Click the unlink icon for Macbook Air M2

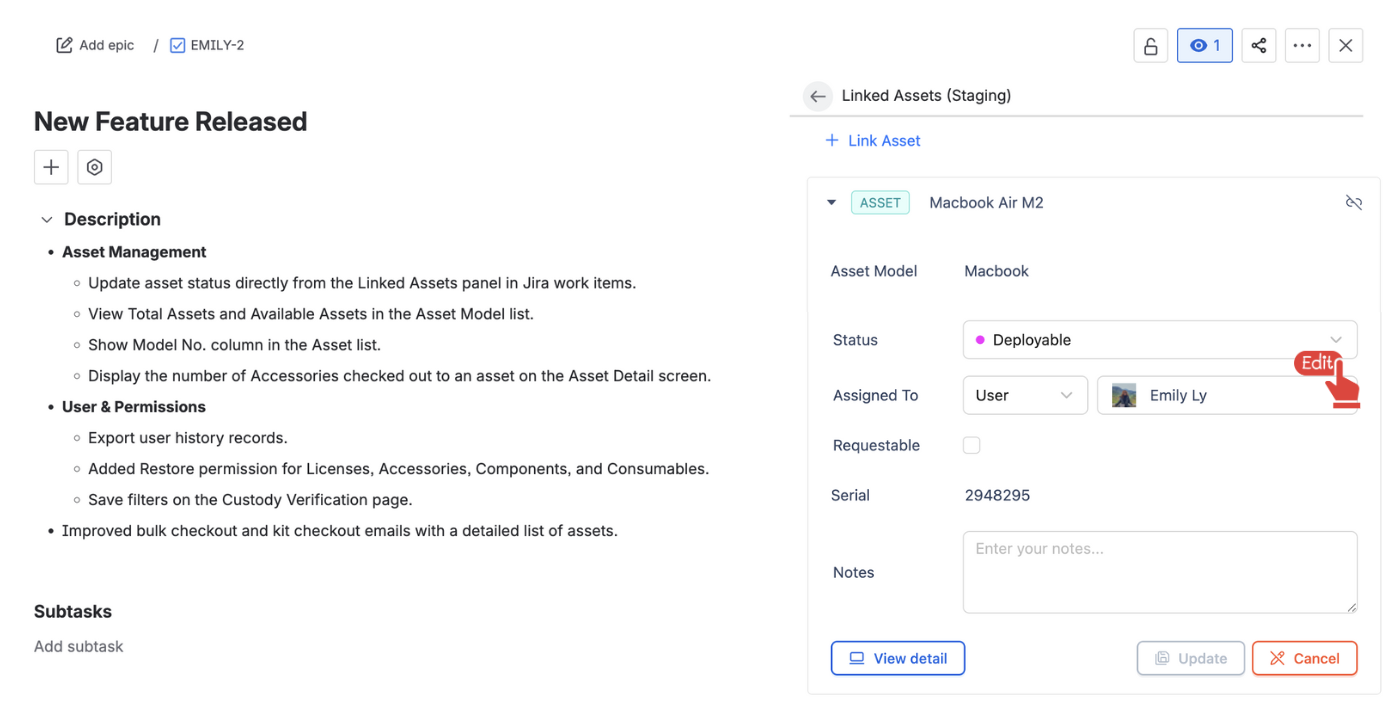tap(1353, 203)
